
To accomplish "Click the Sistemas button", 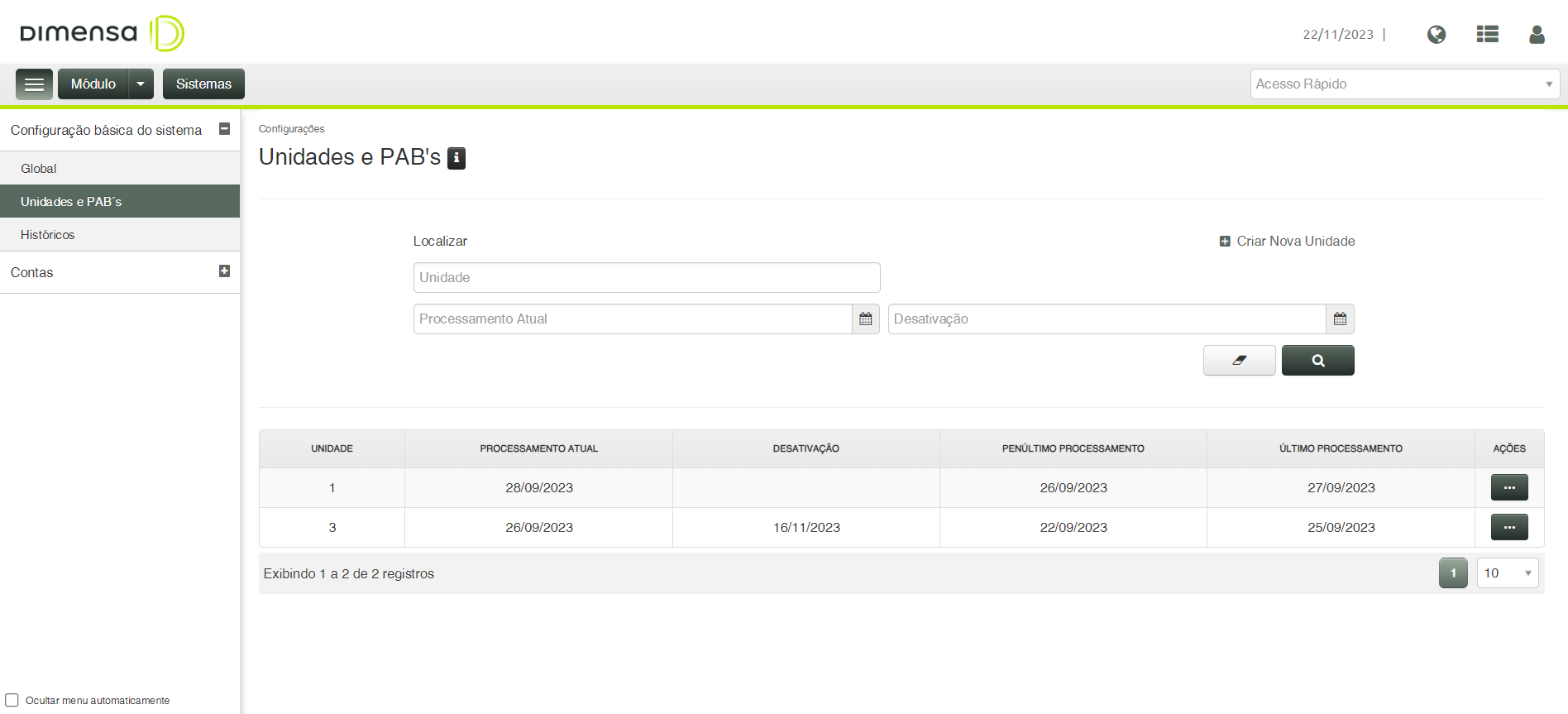I will [x=203, y=84].
